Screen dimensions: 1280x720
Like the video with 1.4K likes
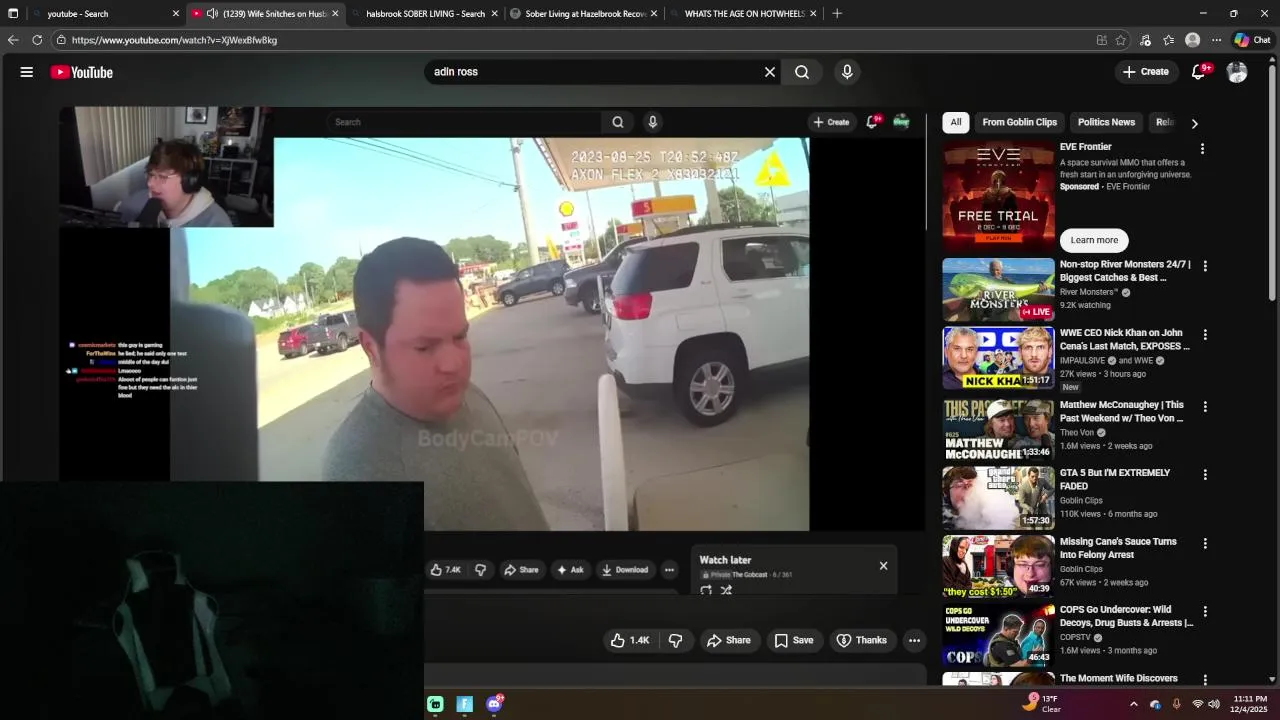(630, 640)
